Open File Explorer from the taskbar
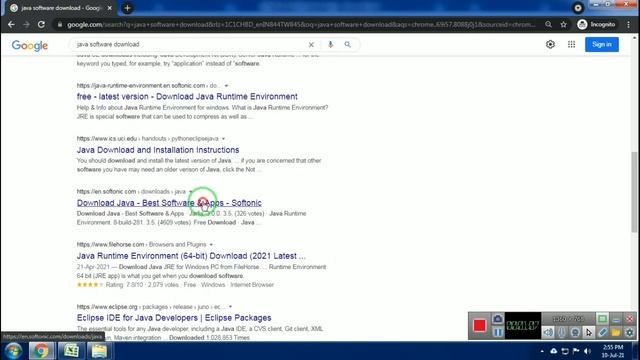Viewport: 640px width, 360px height. 99,351
